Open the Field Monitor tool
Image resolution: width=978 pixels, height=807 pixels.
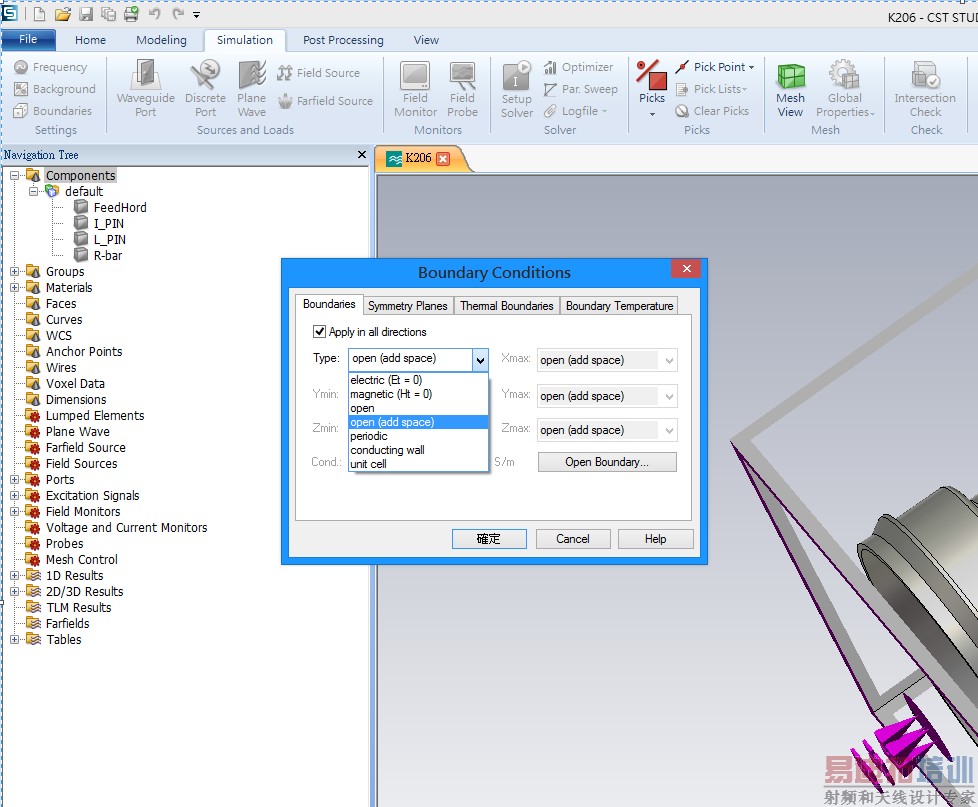pyautogui.click(x=415, y=89)
